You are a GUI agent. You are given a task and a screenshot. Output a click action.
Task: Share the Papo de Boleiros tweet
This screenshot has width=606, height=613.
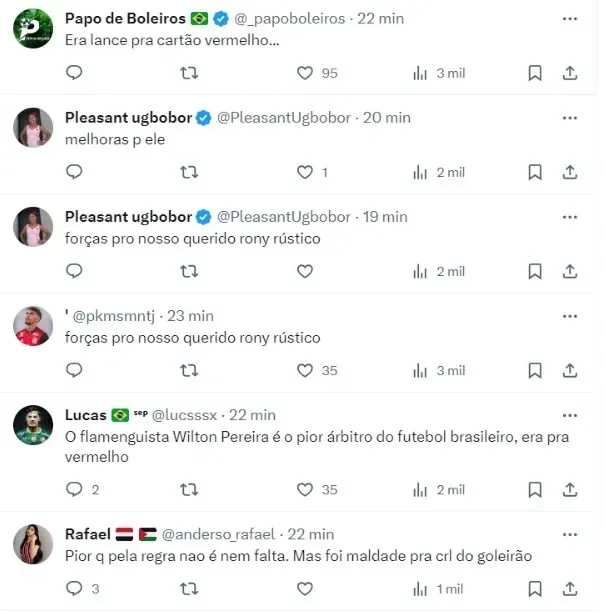tap(570, 73)
